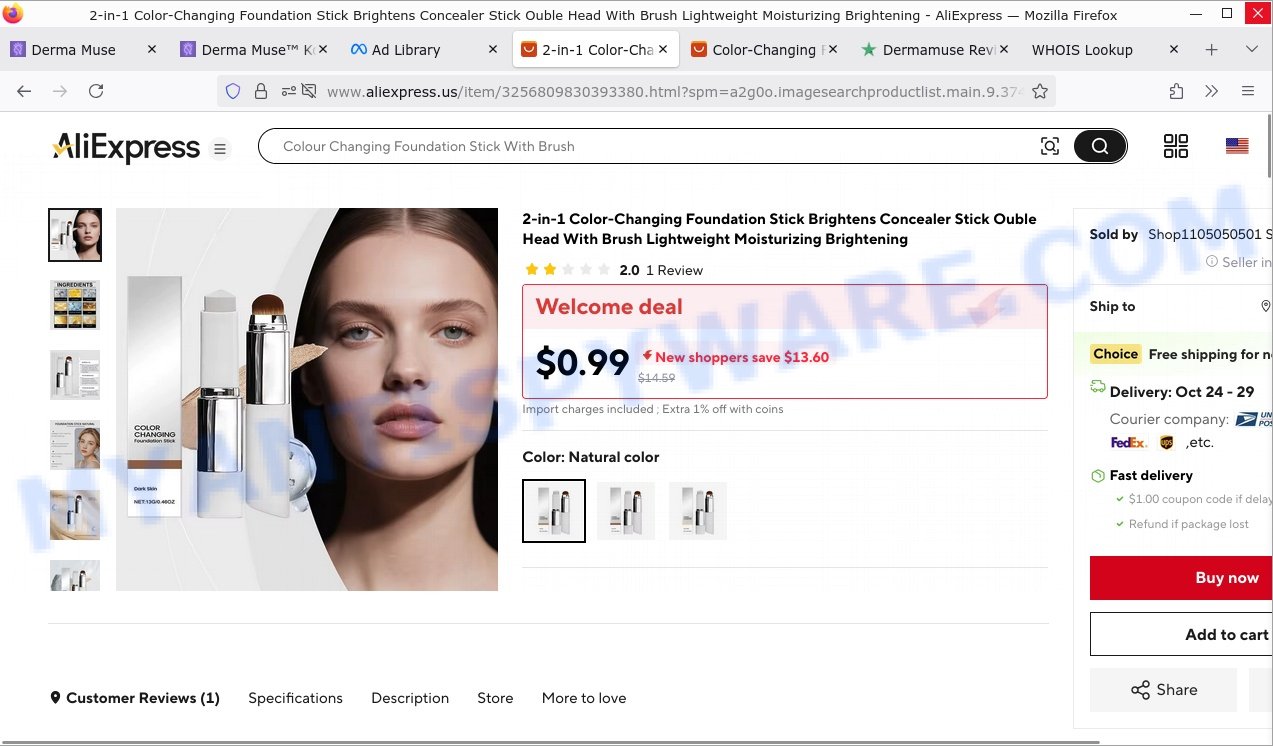Open the Specifications section tab
The height and width of the screenshot is (746, 1273).
click(x=295, y=698)
